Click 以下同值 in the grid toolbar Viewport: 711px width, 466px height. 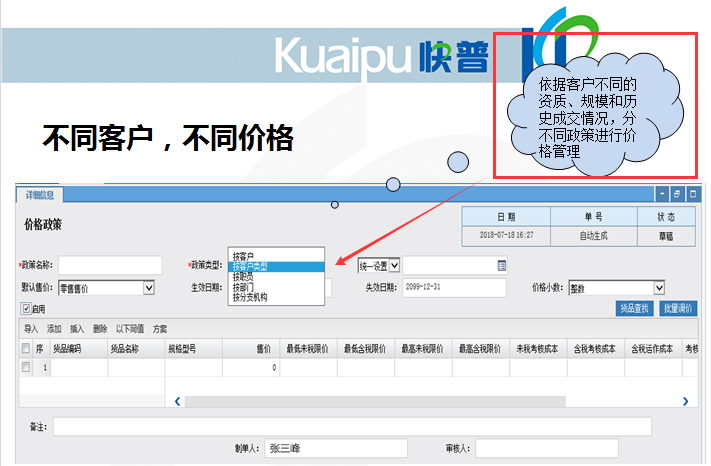tap(130, 329)
